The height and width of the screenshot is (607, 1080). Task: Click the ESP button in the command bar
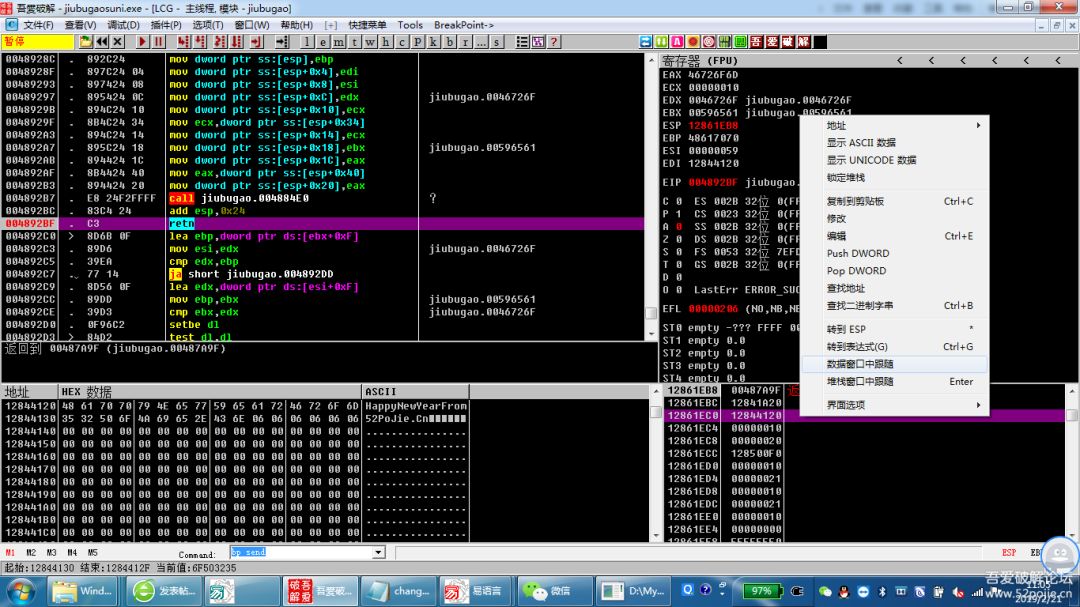[1009, 552]
